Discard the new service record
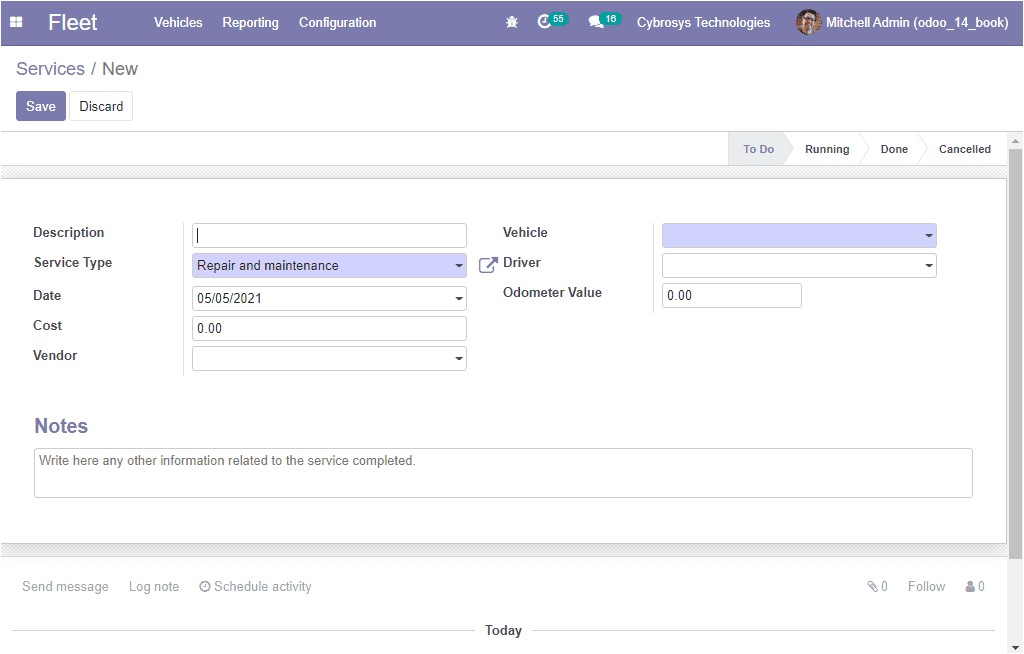 point(101,106)
